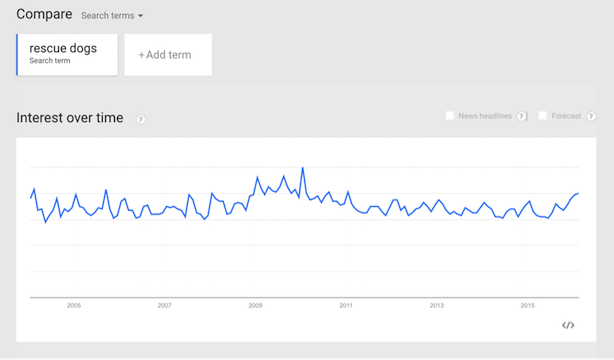Viewport: 614px width, 360px height.
Task: Click the News headlines label
Action: coord(485,116)
